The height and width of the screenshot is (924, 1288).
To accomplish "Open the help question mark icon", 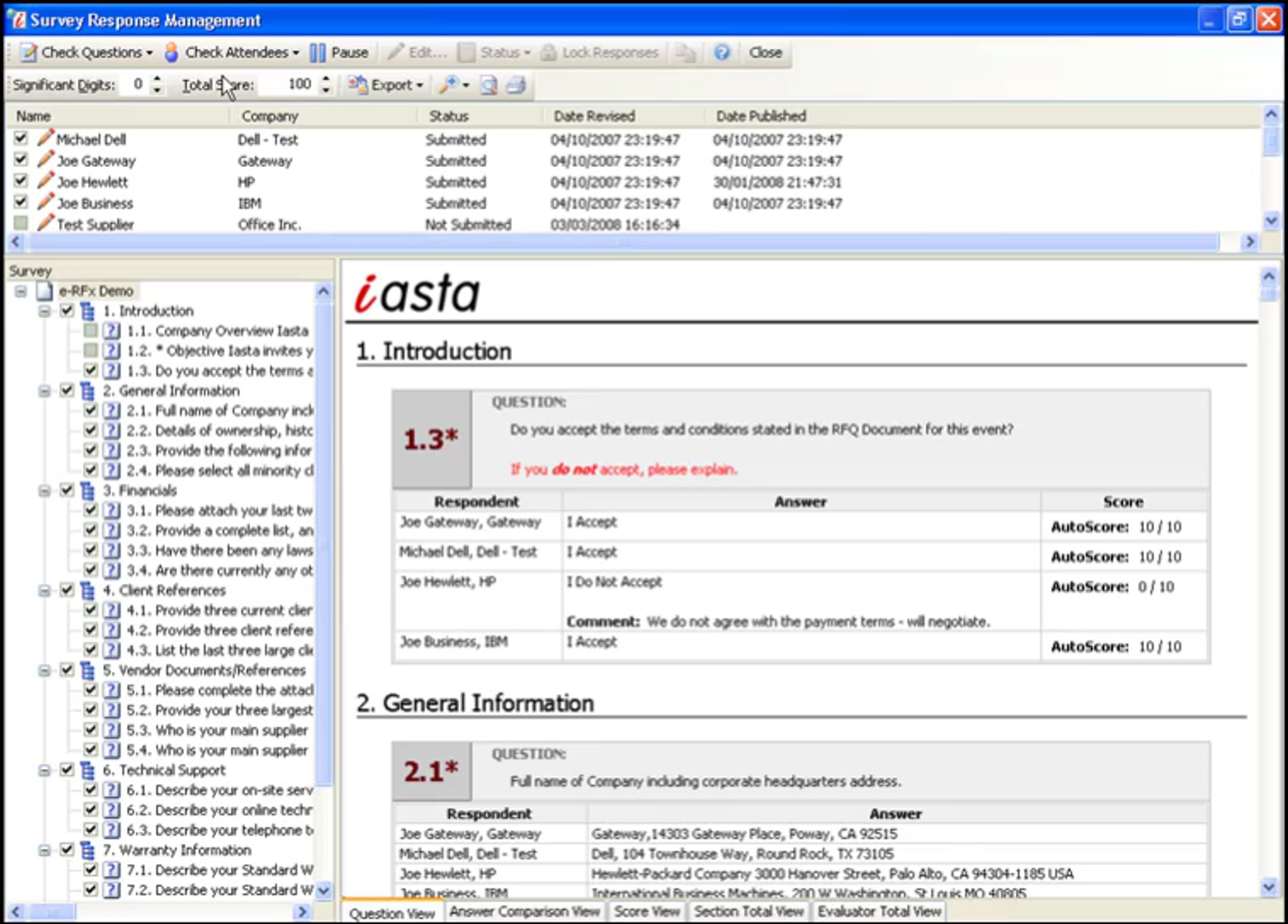I will pos(721,53).
